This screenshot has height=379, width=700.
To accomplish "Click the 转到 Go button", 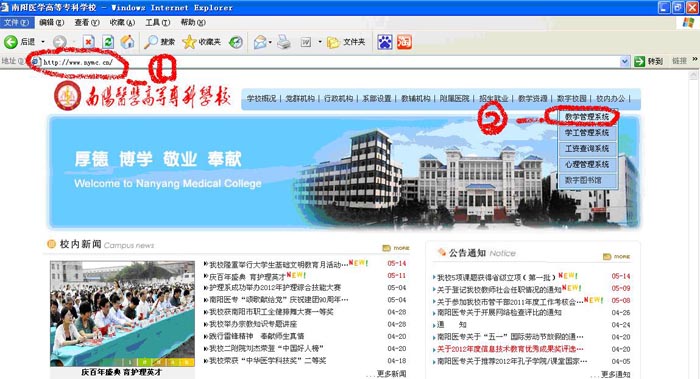I will pos(649,62).
